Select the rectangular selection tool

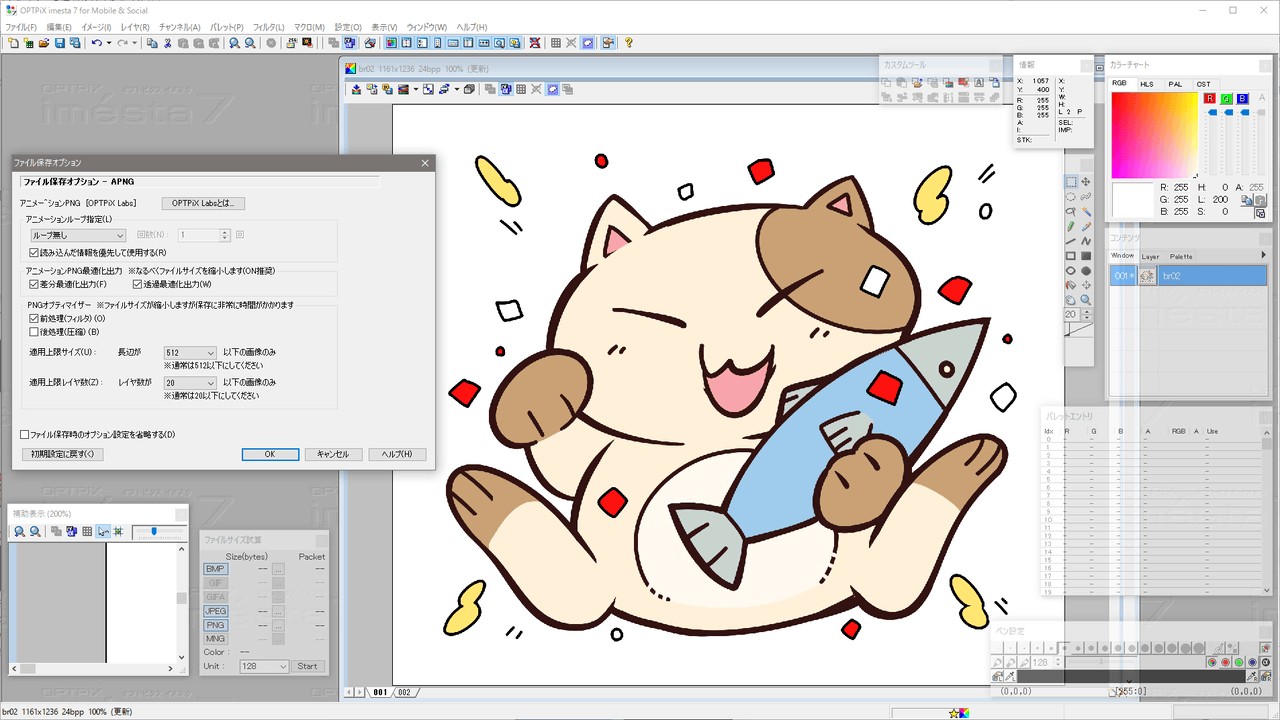pyautogui.click(x=1071, y=182)
